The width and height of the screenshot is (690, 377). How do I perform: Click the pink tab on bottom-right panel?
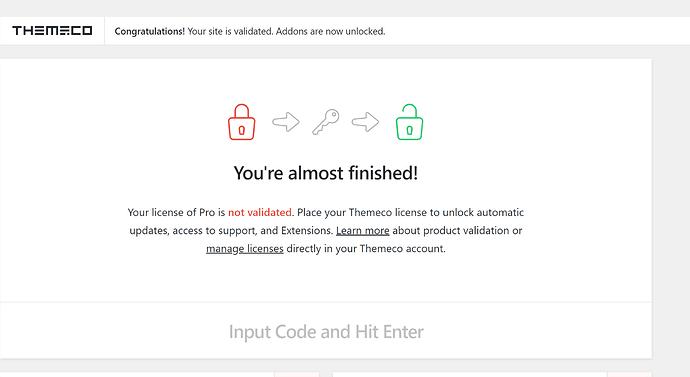tap(629, 374)
